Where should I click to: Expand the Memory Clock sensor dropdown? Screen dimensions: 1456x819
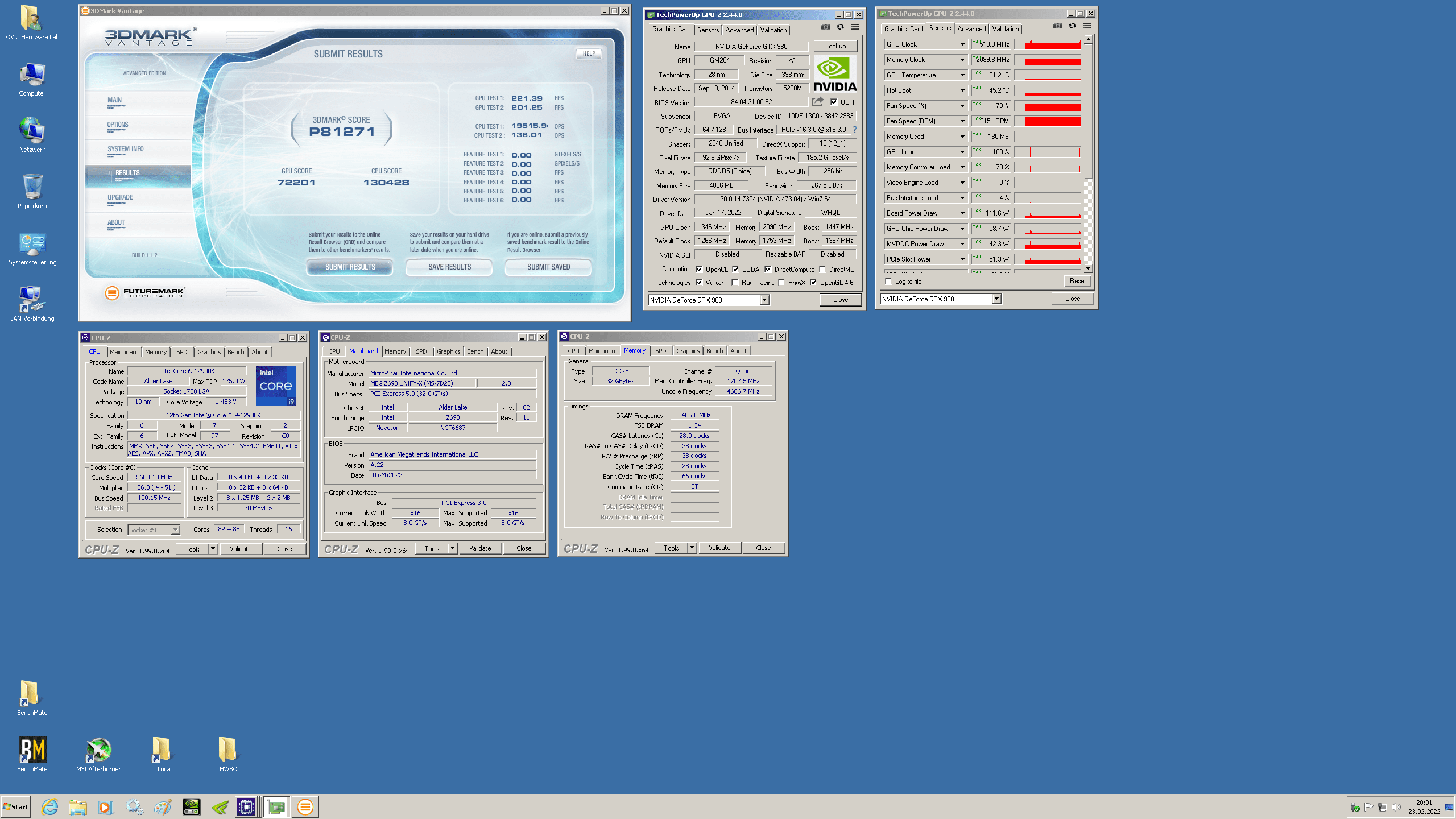coord(962,60)
